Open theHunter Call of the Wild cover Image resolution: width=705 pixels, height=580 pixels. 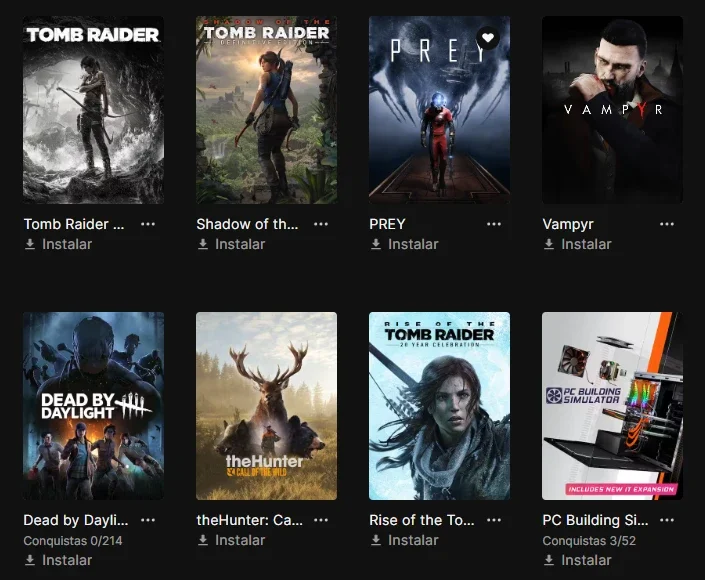point(267,406)
